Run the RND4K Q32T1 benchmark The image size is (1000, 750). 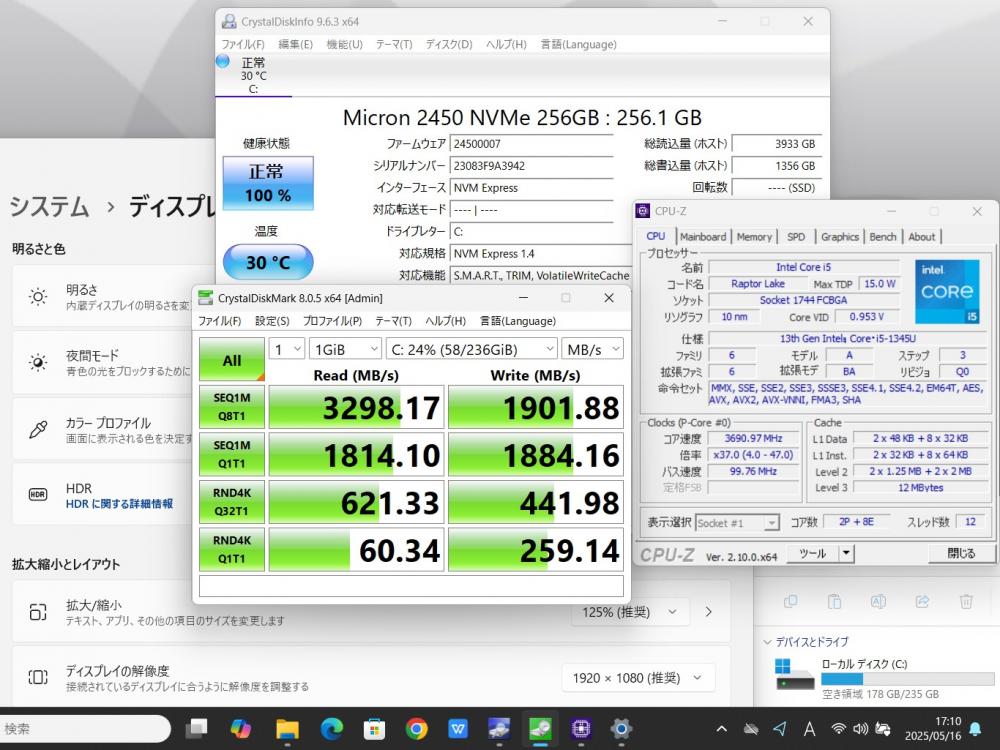coord(232,502)
